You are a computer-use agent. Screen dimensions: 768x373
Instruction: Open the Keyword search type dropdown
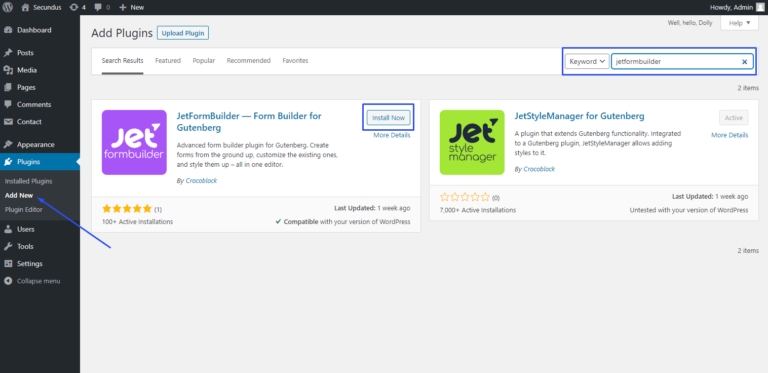[x=587, y=61]
